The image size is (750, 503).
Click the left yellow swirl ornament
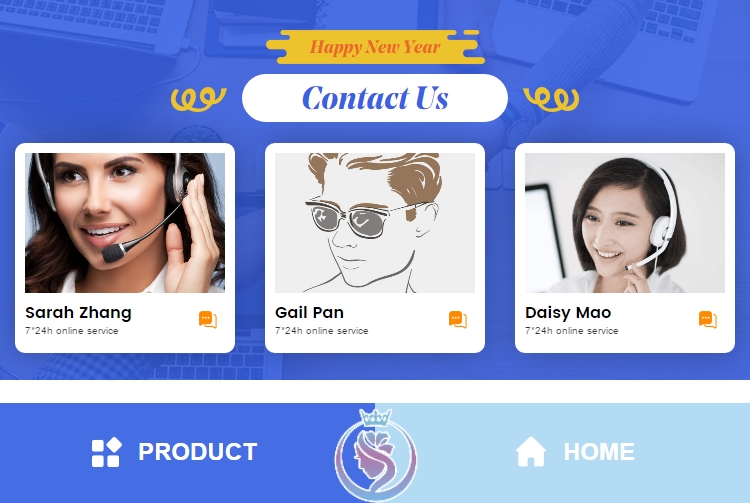[199, 99]
